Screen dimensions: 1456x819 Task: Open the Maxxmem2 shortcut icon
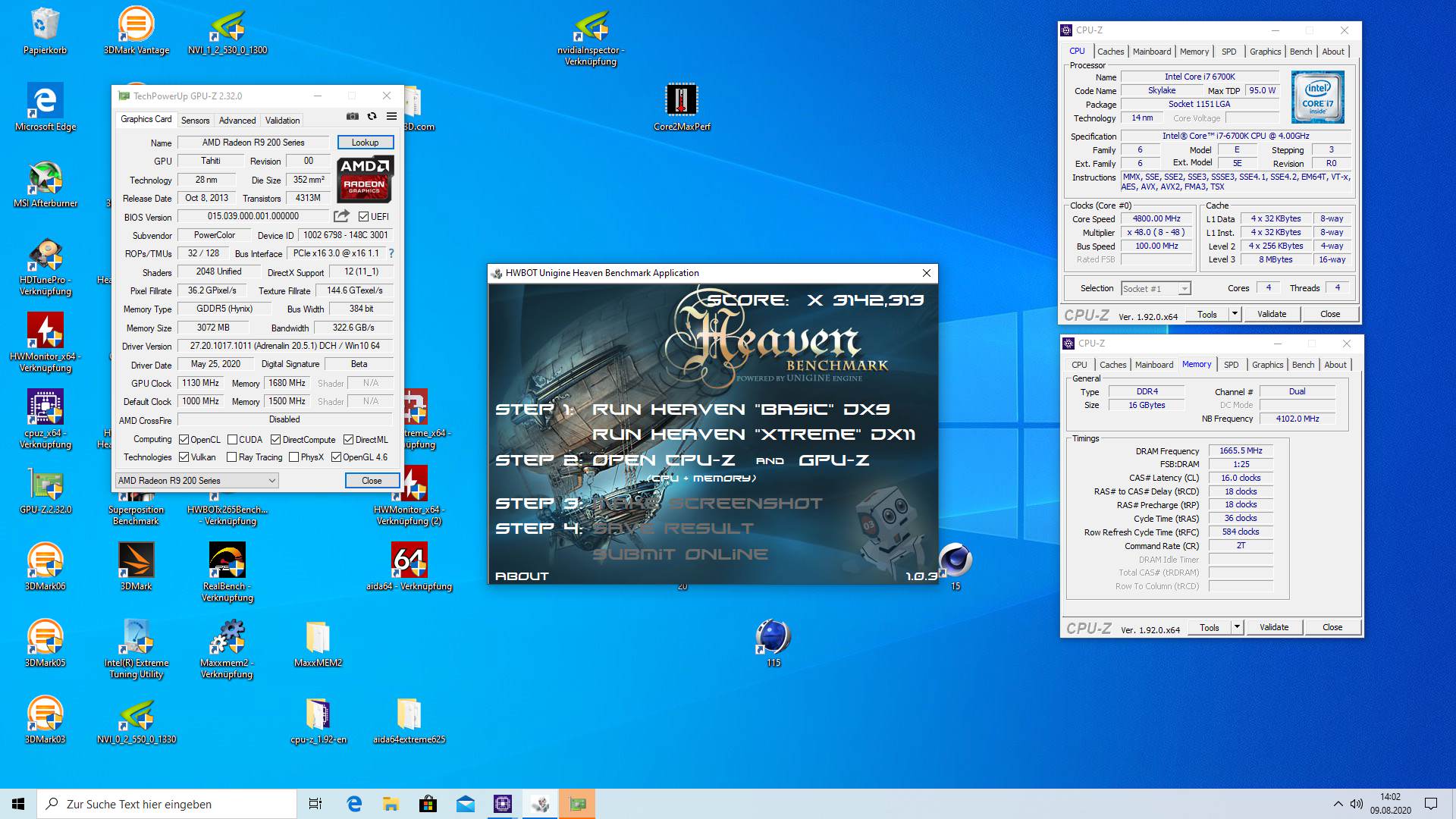click(x=227, y=649)
